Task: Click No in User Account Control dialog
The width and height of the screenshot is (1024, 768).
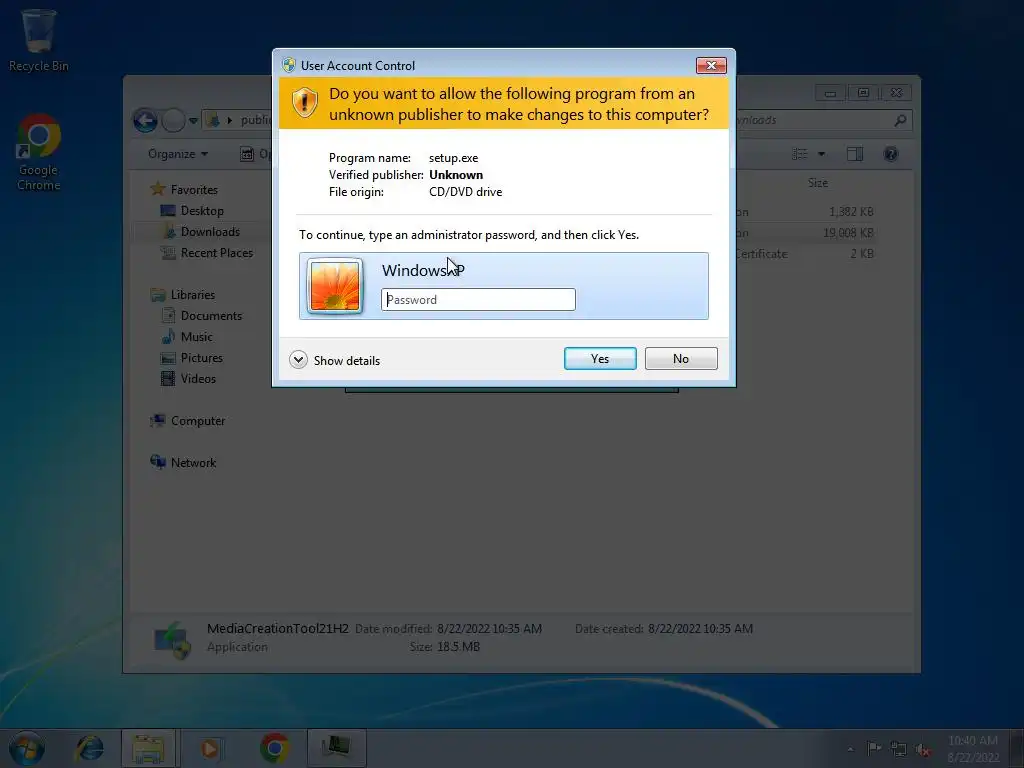Action: 680,359
